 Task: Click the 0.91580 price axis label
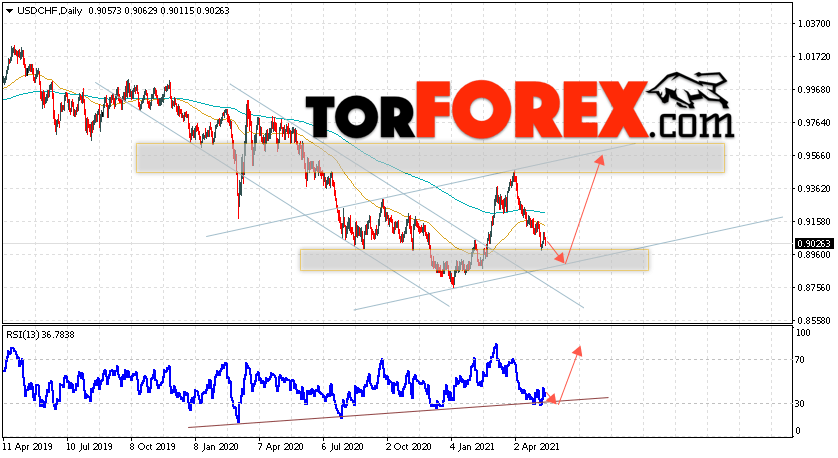[814, 222]
